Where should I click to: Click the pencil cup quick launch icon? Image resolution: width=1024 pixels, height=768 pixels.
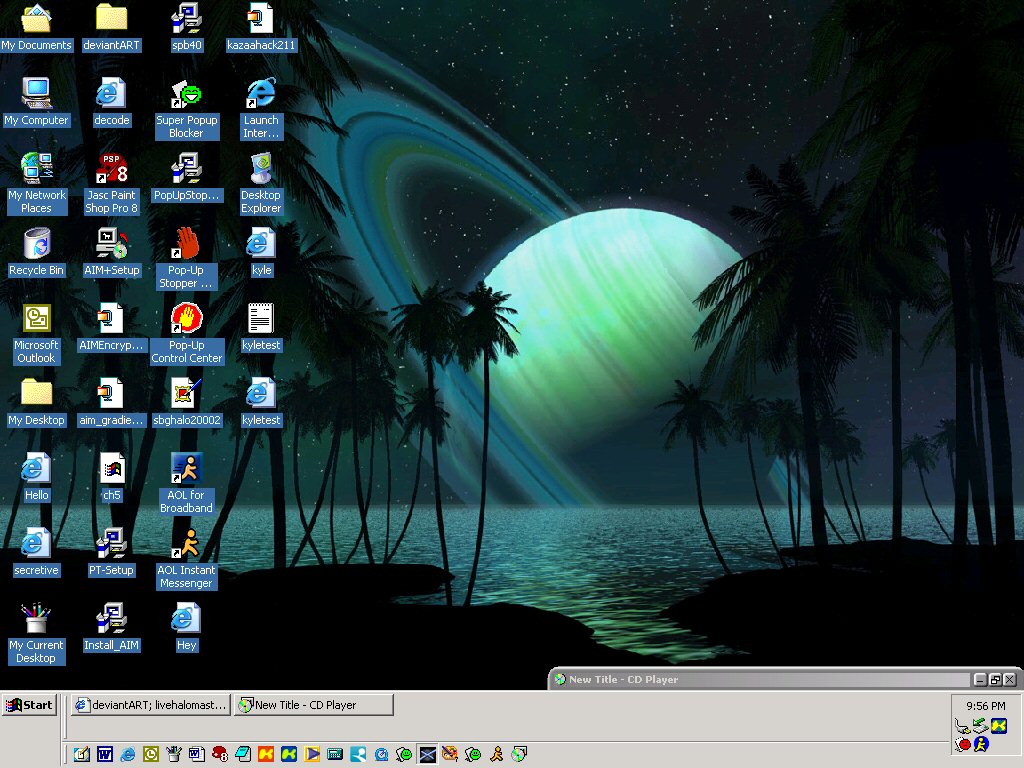click(174, 754)
